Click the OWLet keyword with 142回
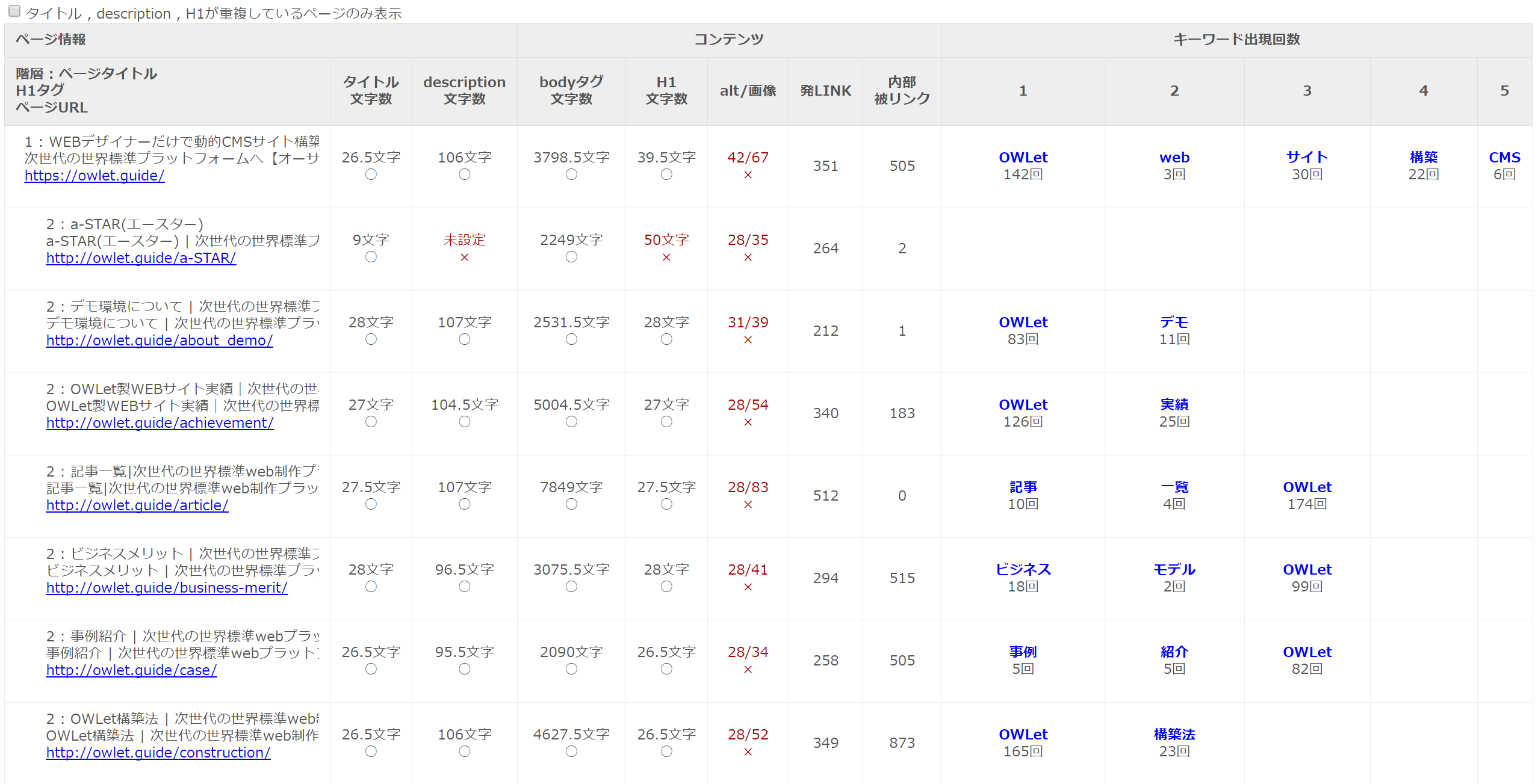 (x=1023, y=158)
